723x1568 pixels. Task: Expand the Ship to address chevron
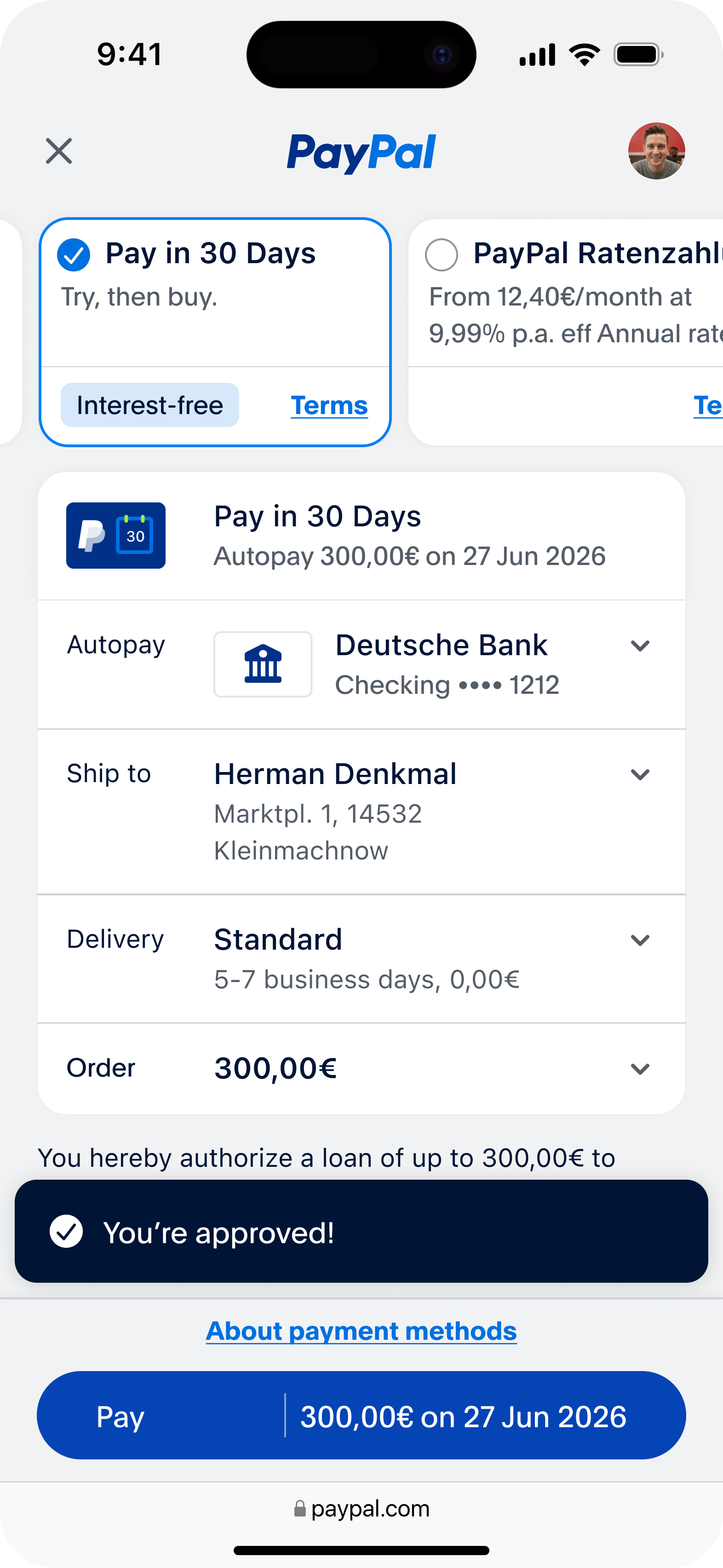click(640, 774)
